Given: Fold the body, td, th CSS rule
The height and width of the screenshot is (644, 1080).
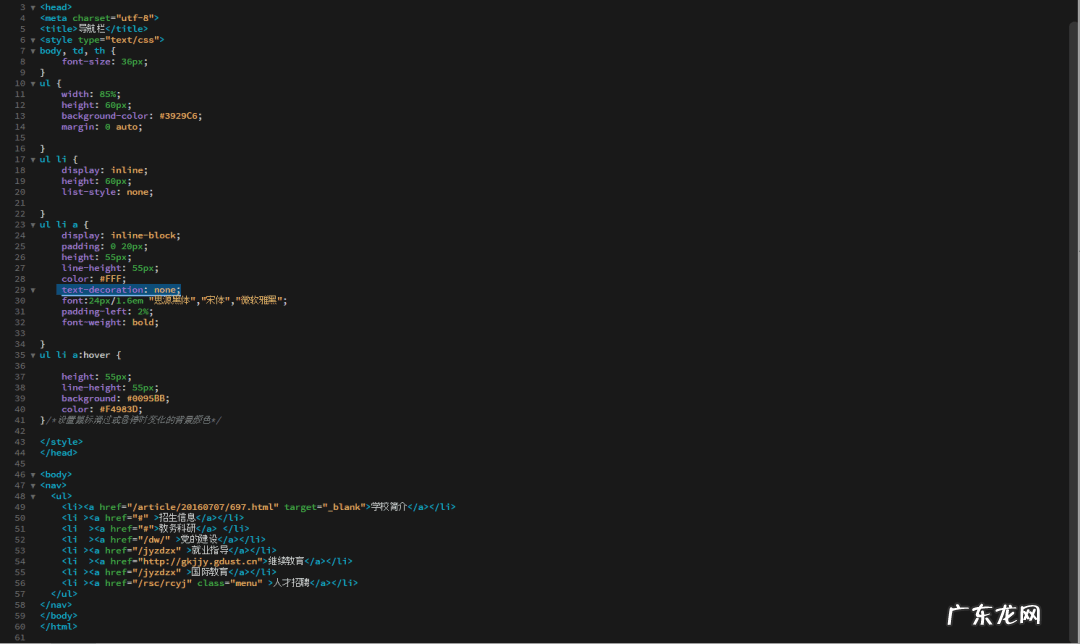Looking at the screenshot, I should click(32, 51).
